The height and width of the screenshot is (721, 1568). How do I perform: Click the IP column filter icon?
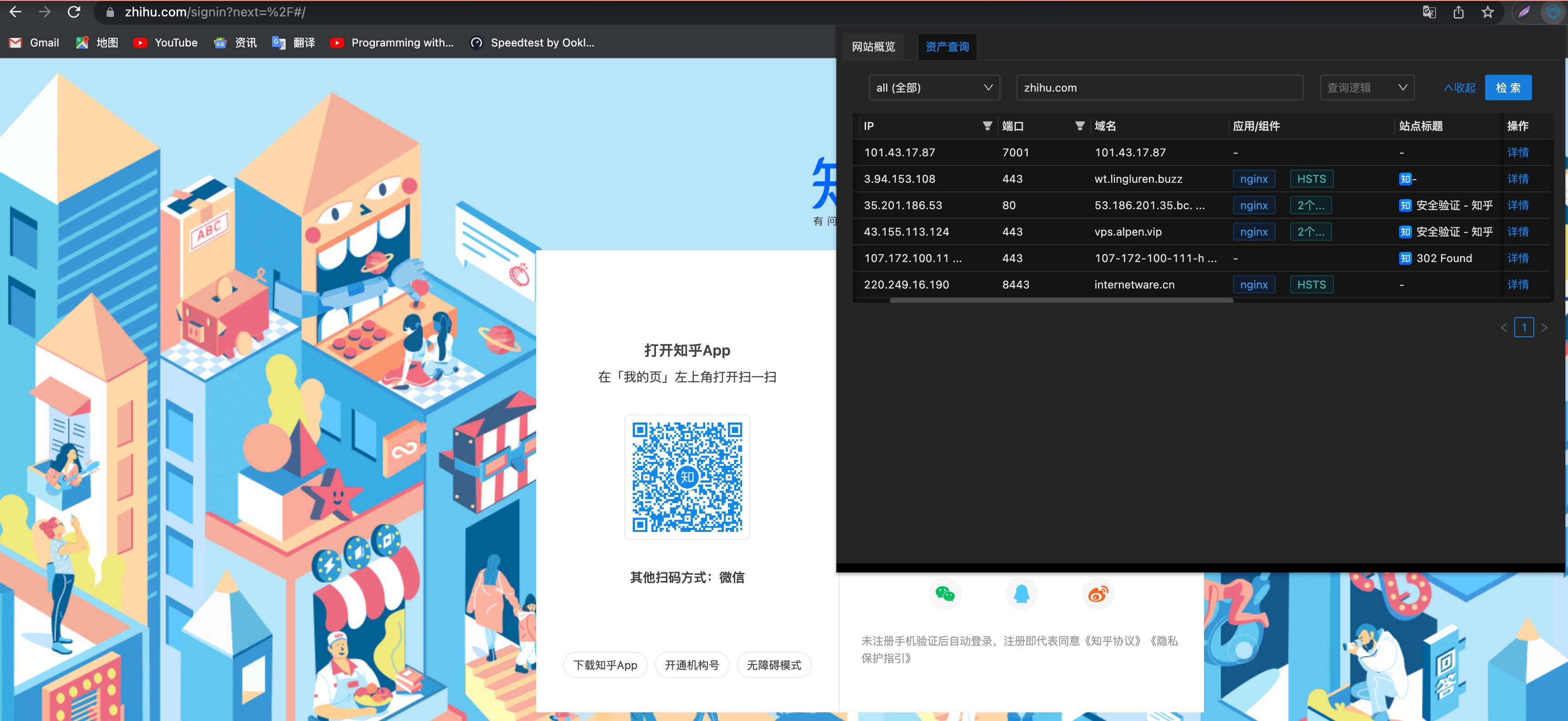987,125
